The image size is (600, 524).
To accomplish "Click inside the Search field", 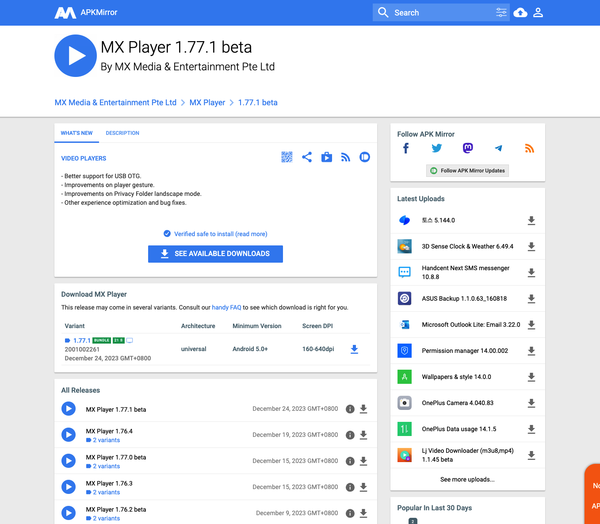I will [441, 13].
